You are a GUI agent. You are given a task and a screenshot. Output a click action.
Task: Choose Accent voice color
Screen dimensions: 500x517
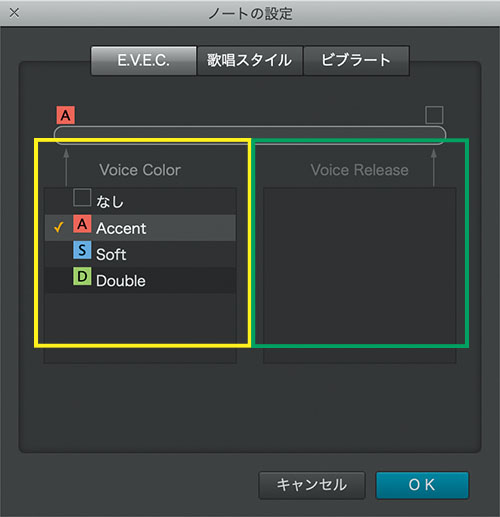(x=140, y=228)
